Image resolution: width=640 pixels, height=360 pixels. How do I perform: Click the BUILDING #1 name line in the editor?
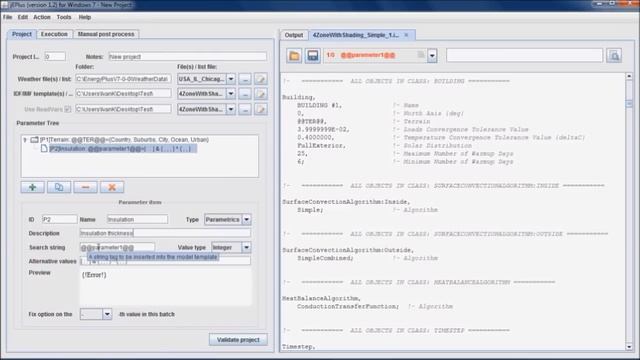pyautogui.click(x=319, y=105)
